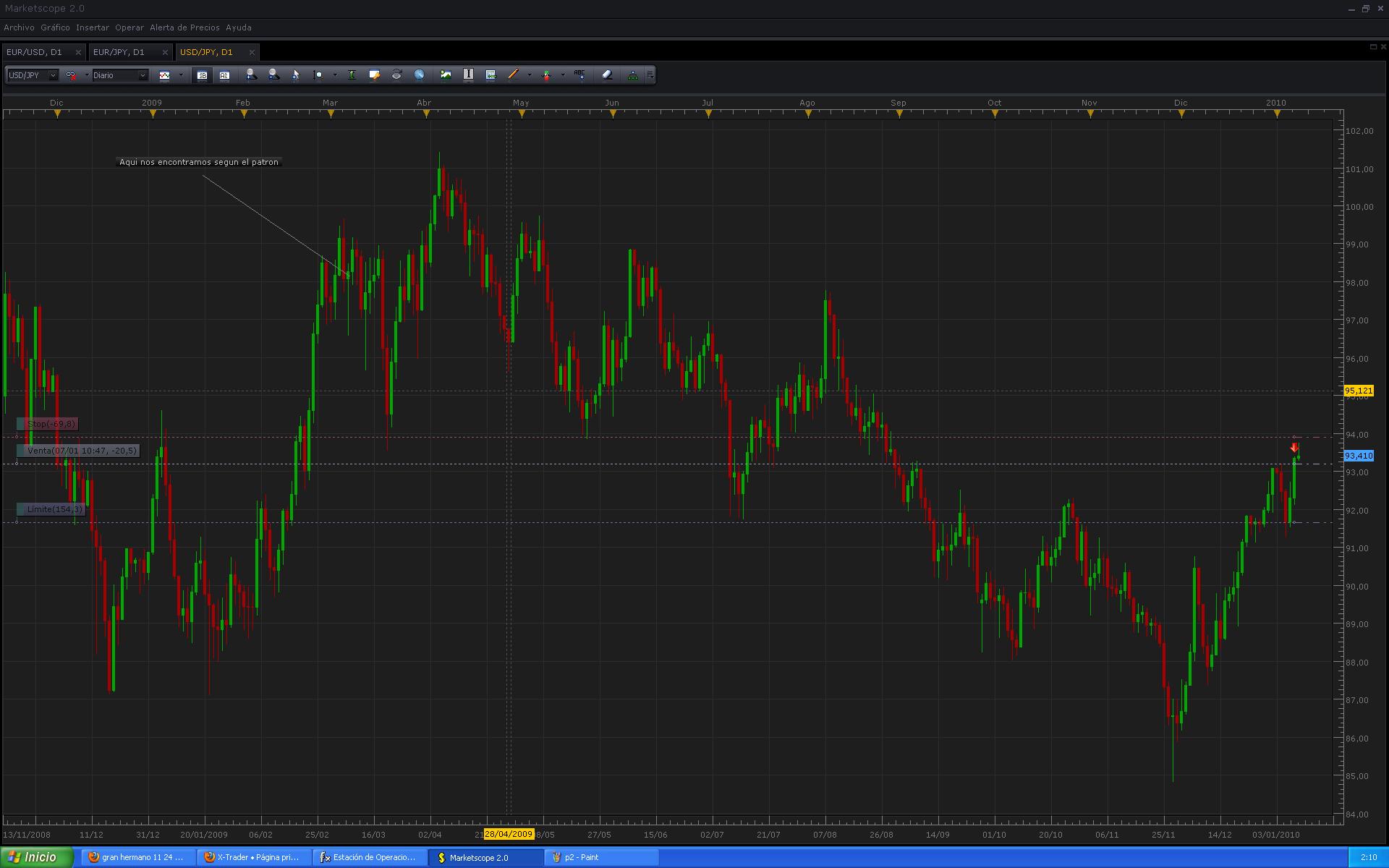
Task: Select the cursor pointer tool
Action: 295,75
